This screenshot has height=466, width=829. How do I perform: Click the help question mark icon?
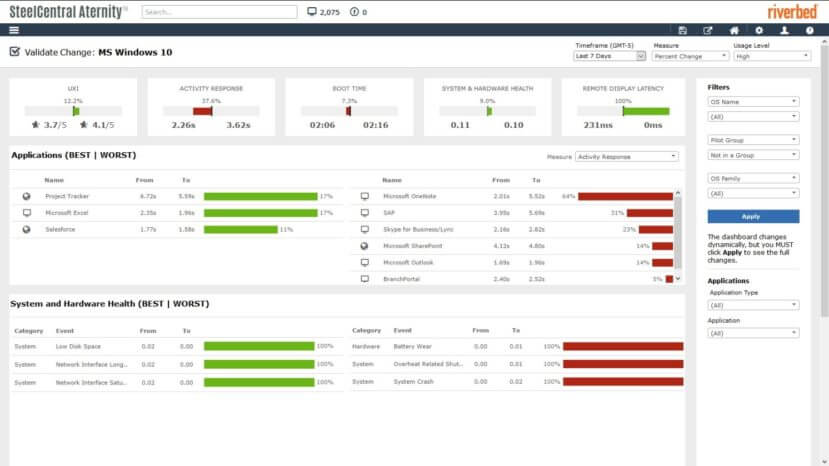809,31
